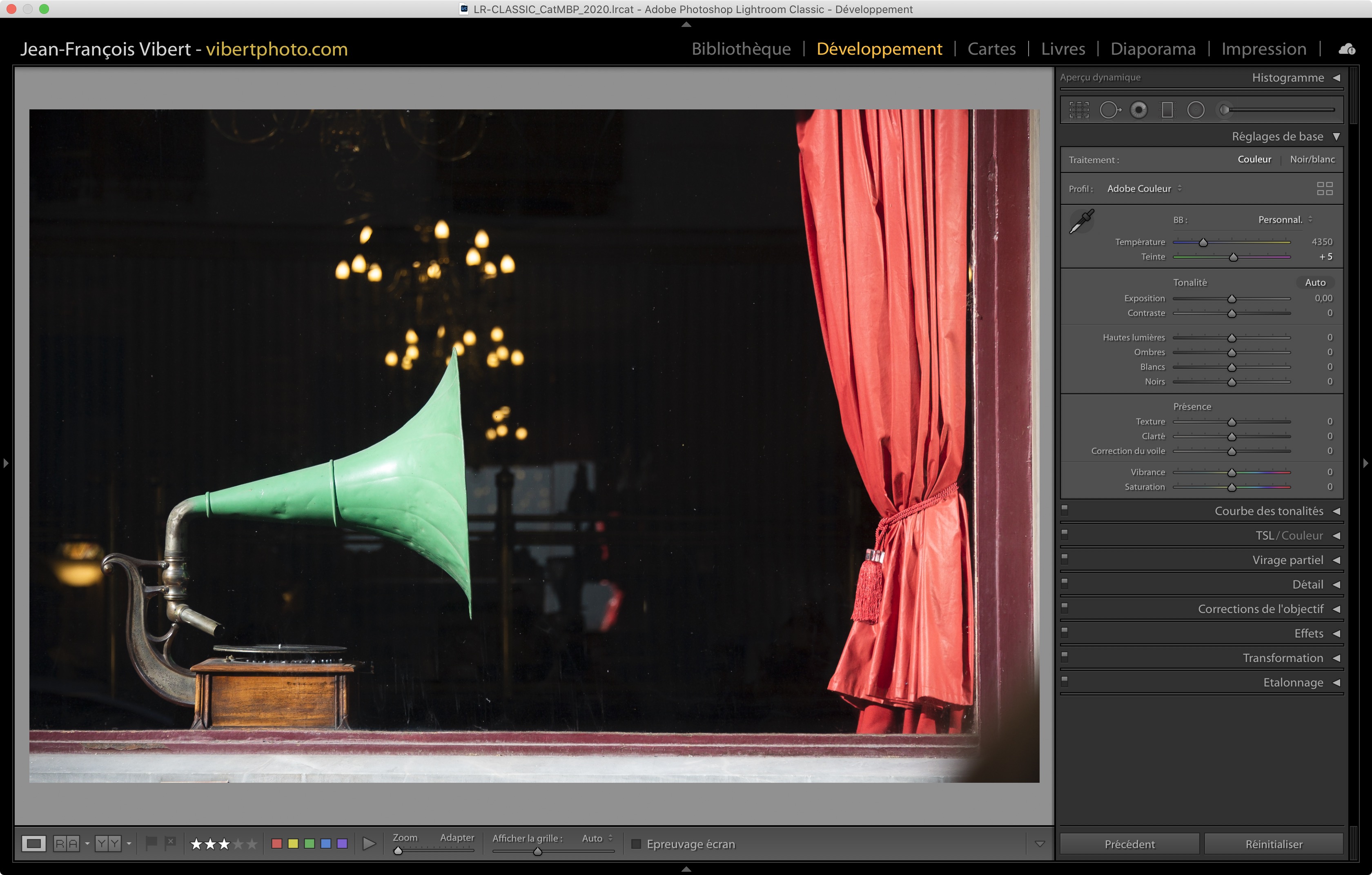Click the cloud sync status icon

coord(1347,49)
